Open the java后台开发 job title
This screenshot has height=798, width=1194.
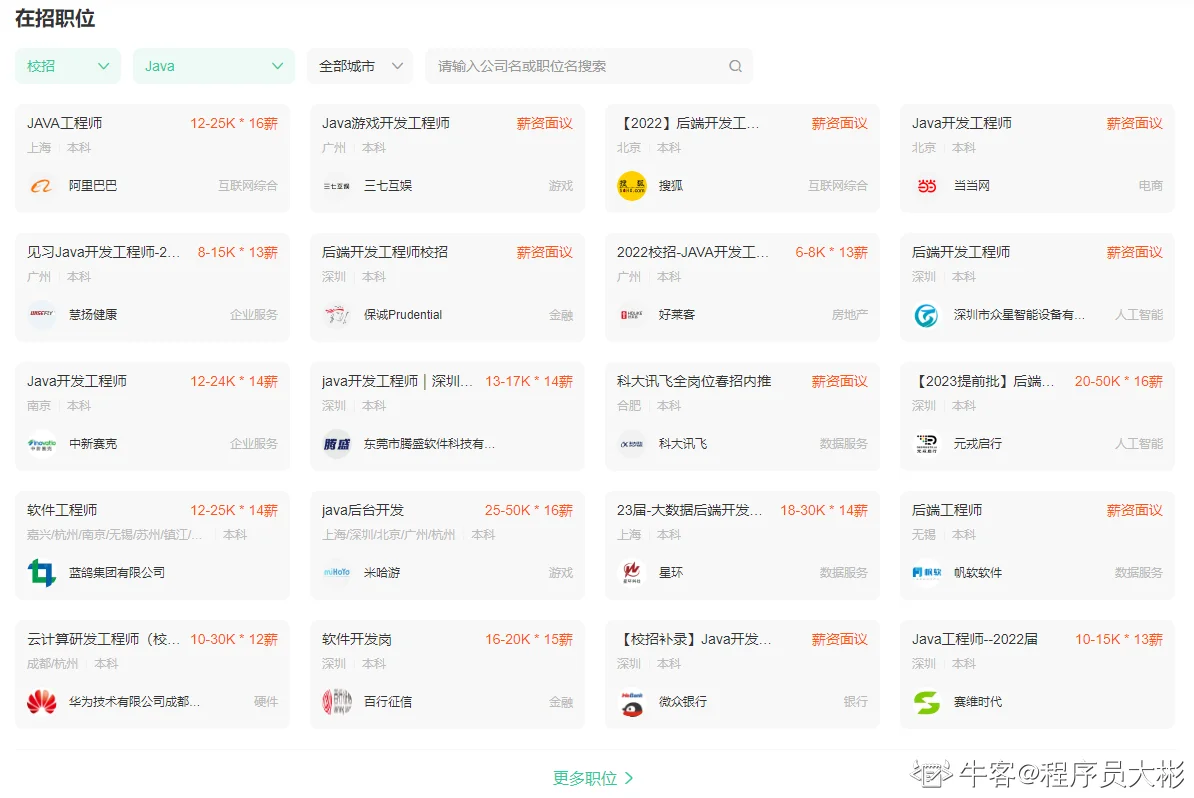pyautogui.click(x=362, y=510)
